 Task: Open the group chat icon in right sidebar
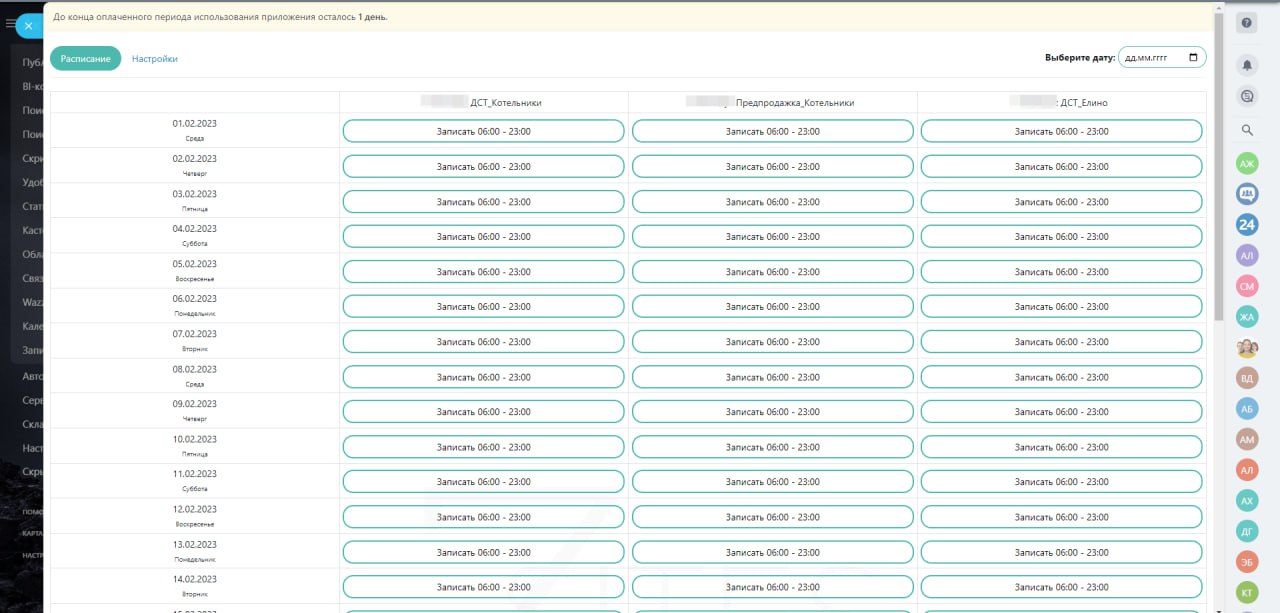1246,193
